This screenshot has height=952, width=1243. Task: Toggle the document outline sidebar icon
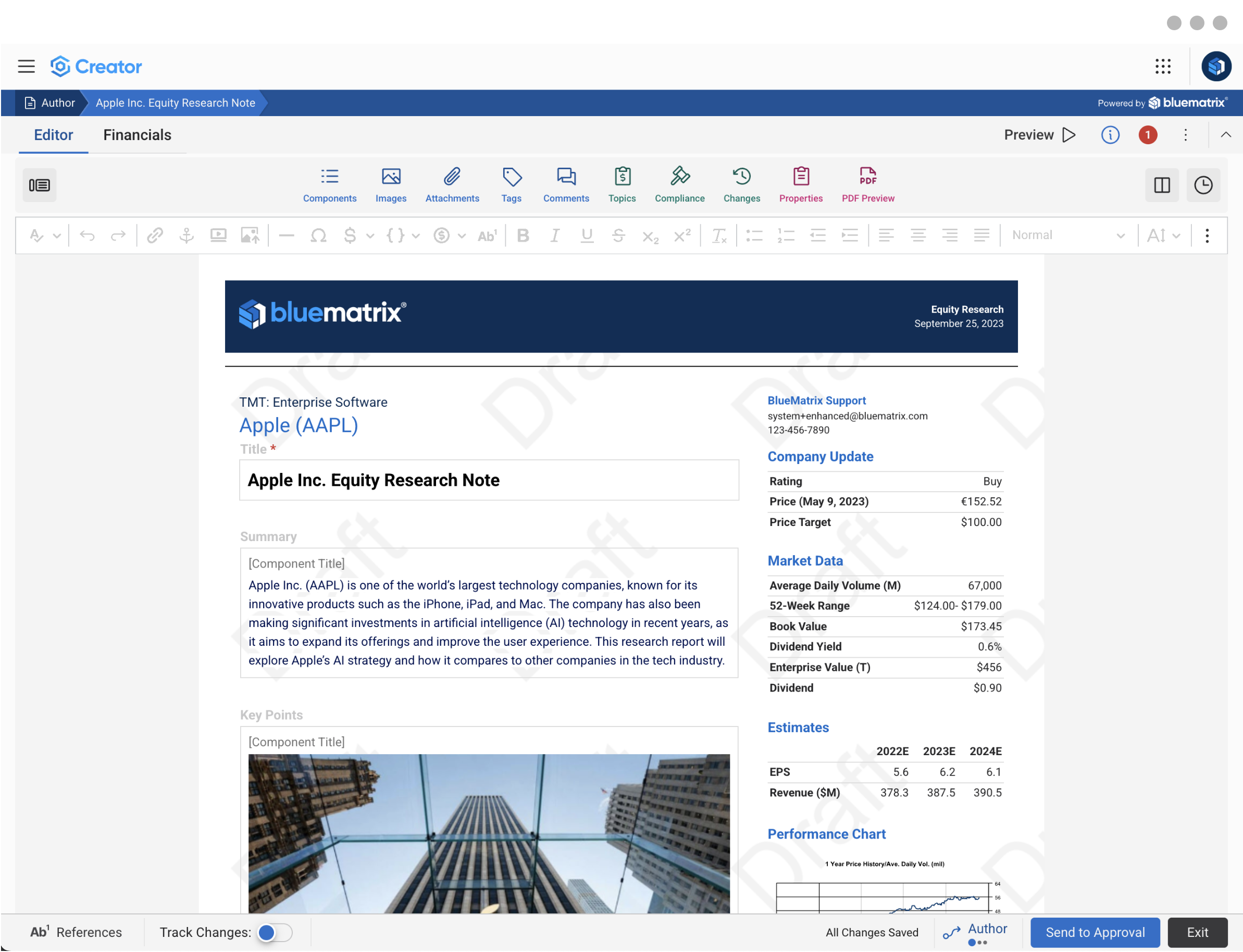[39, 185]
